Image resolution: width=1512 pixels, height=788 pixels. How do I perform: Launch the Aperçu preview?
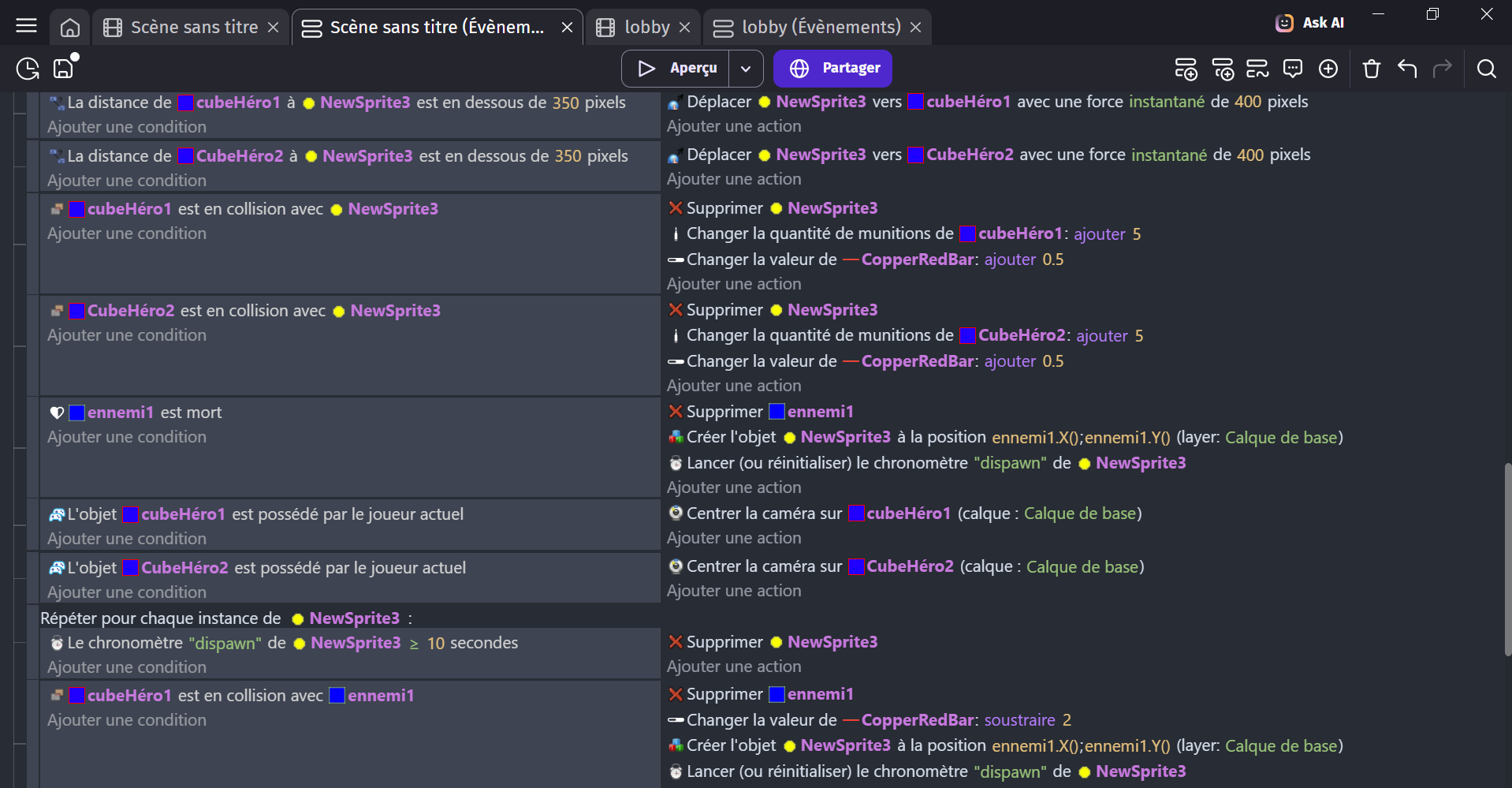(x=676, y=69)
